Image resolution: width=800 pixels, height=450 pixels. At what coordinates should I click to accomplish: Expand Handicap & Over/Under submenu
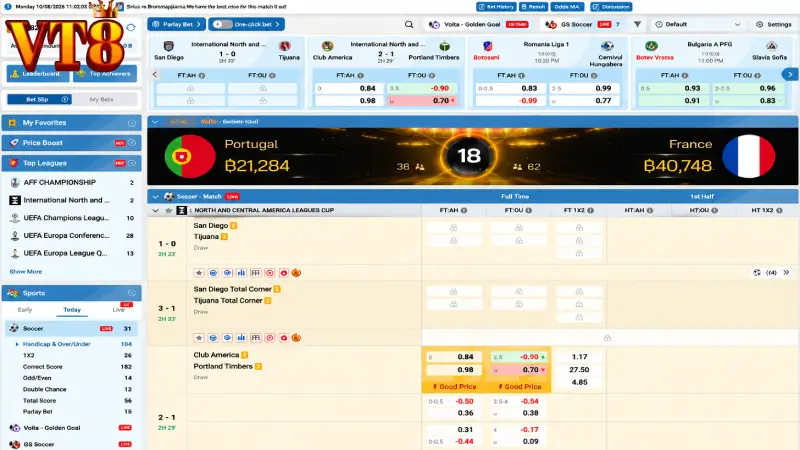pos(56,344)
